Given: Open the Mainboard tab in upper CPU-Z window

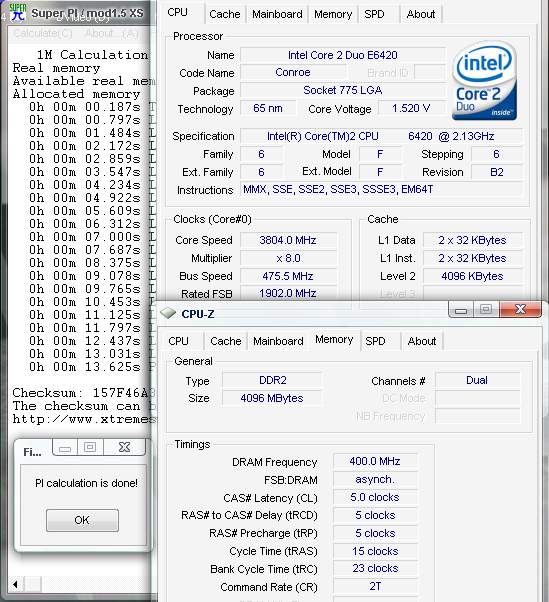Looking at the screenshot, I should 277,14.
